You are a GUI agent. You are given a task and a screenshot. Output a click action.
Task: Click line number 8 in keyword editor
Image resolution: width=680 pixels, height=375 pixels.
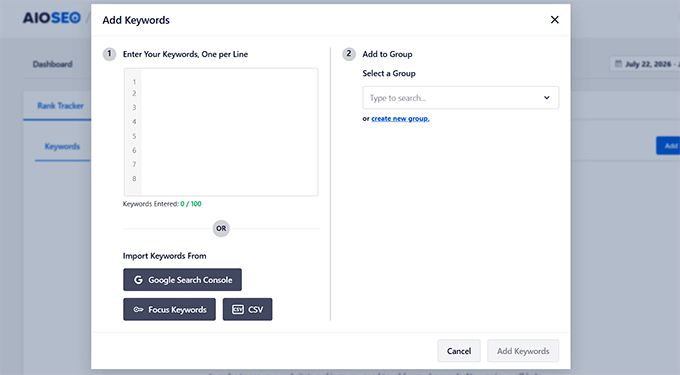[x=134, y=179]
